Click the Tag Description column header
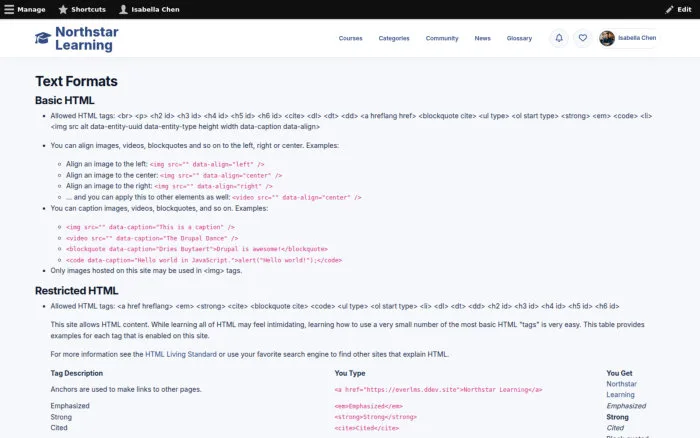The image size is (700, 438). point(77,373)
